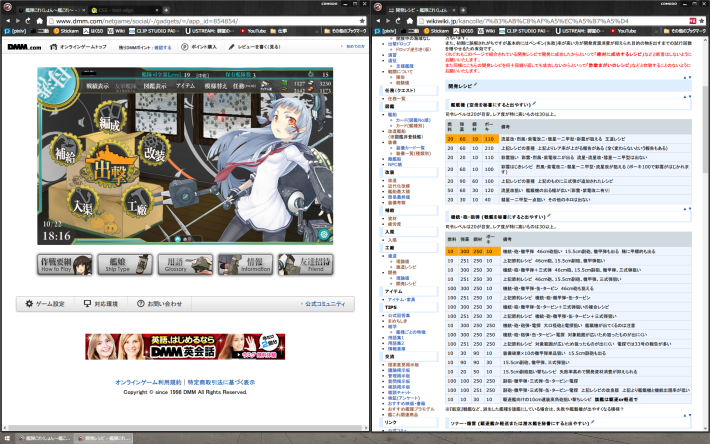This screenshot has width=710, height=444.
Task: Click the 情報 Information button
Action: pos(245,264)
